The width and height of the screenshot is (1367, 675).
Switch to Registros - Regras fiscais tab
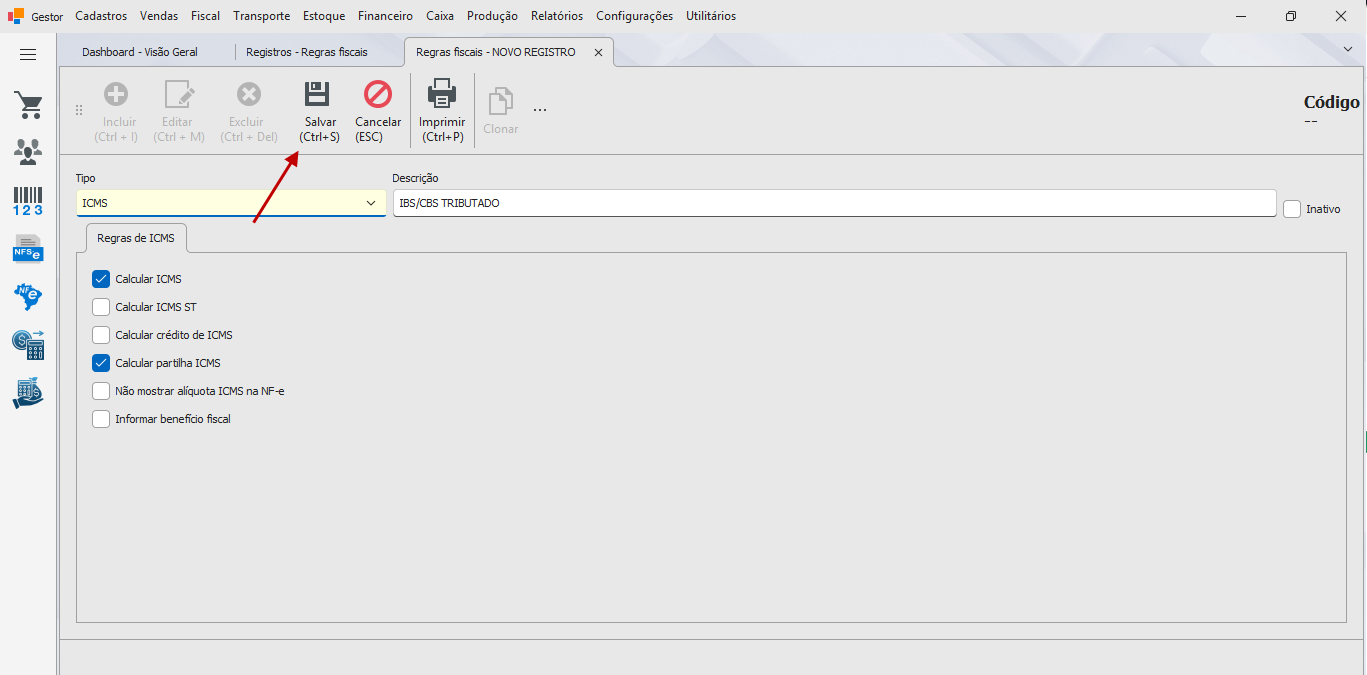point(307,52)
